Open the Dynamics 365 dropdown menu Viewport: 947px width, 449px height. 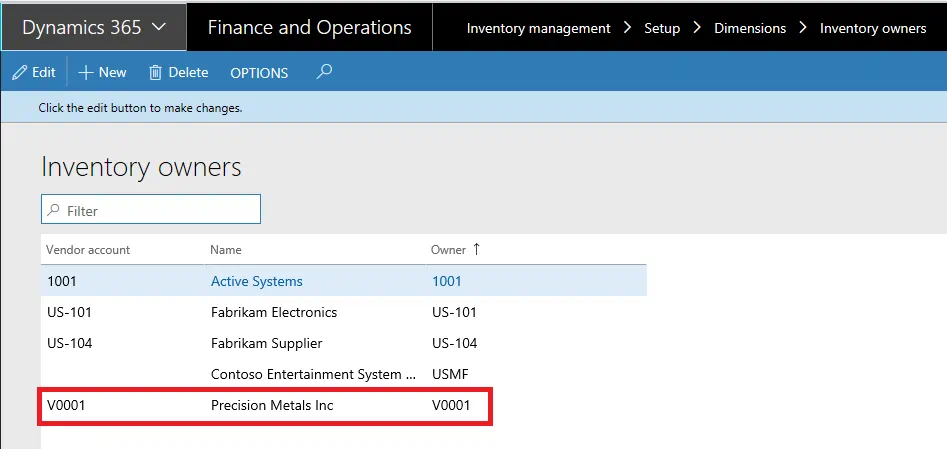[x=94, y=27]
